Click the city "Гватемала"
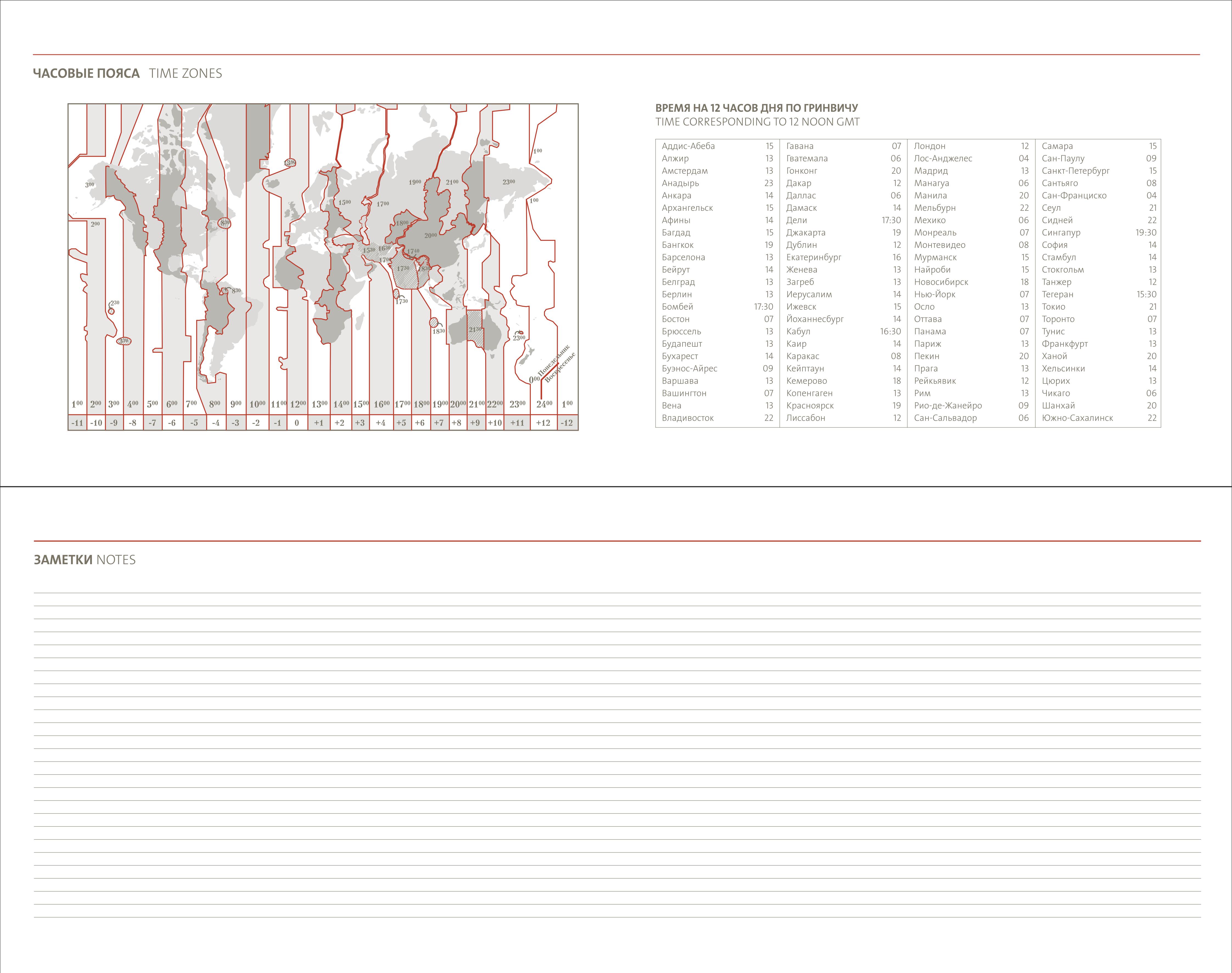This screenshot has height=973, width=1232. pos(807,158)
